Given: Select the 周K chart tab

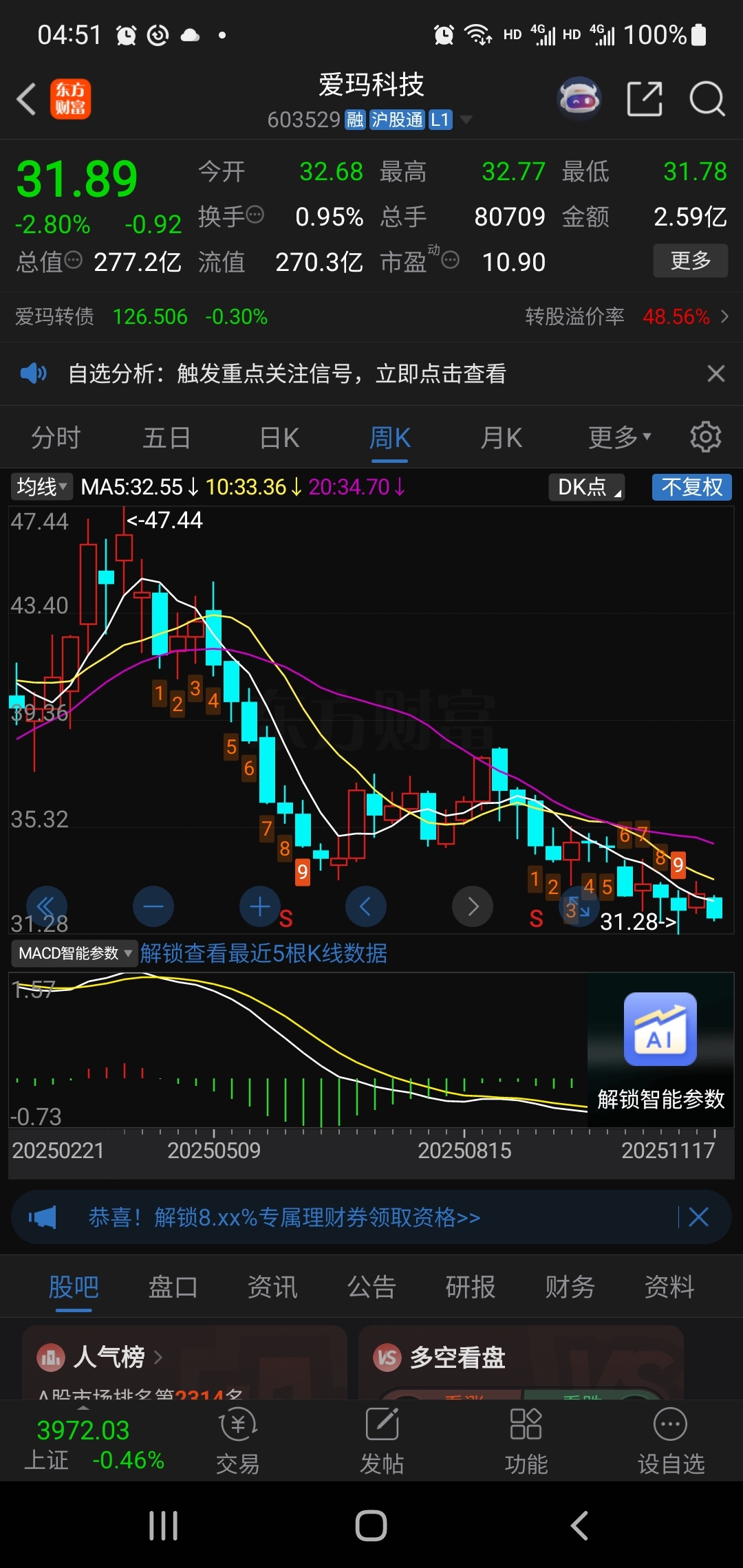Looking at the screenshot, I should click(390, 437).
